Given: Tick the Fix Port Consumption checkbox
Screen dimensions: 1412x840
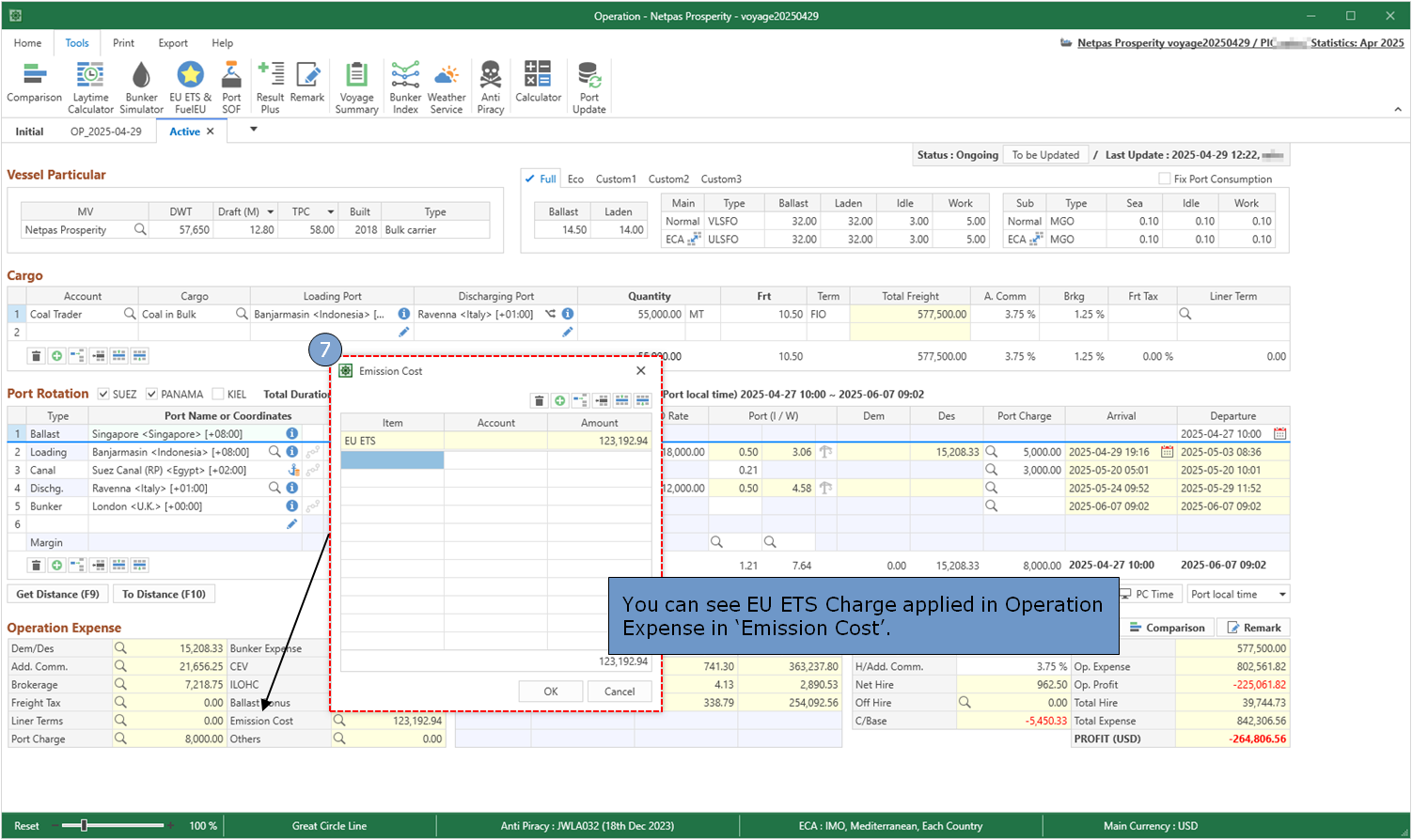Looking at the screenshot, I should click(1166, 179).
